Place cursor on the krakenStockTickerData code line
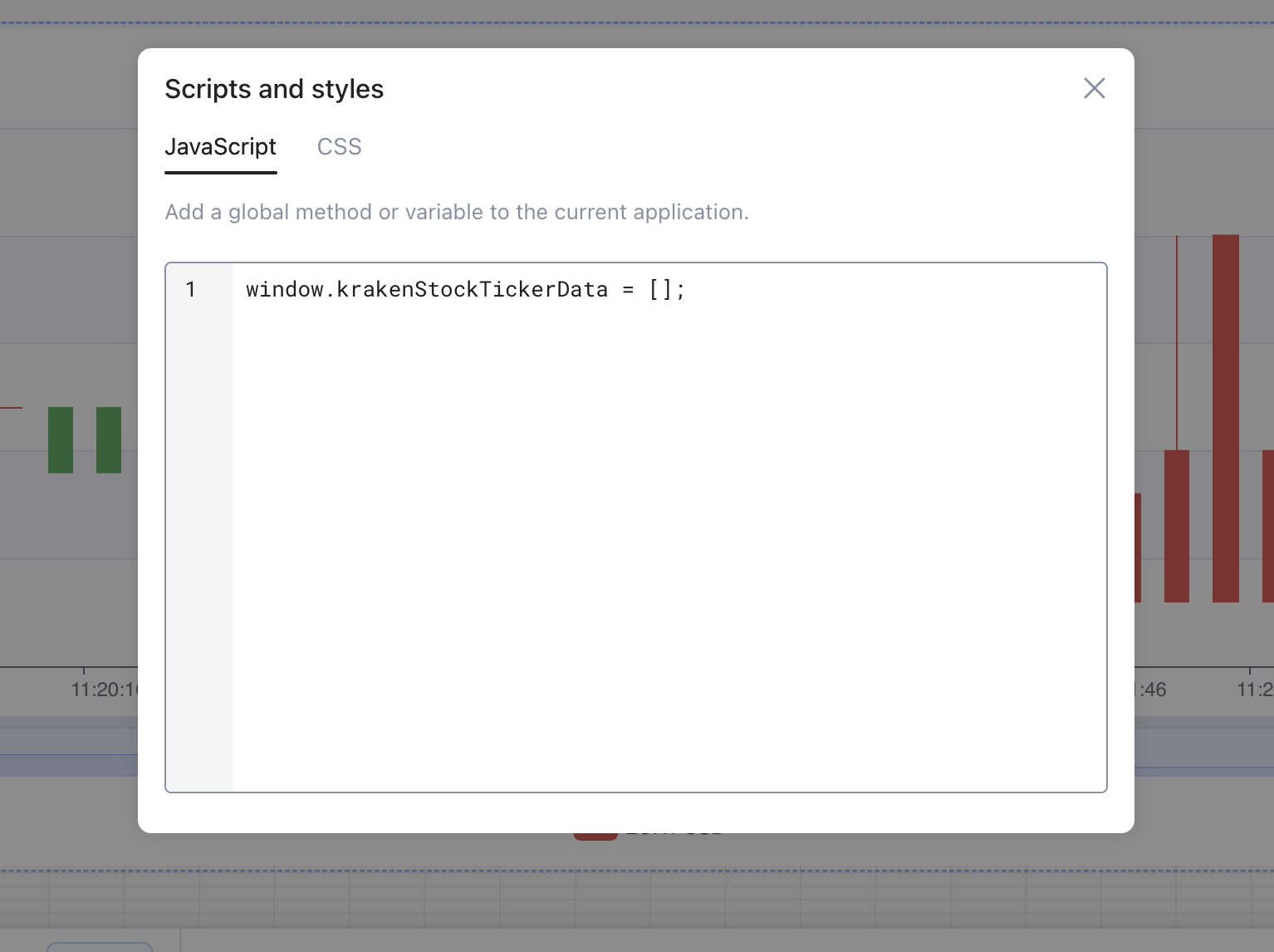 pos(465,289)
